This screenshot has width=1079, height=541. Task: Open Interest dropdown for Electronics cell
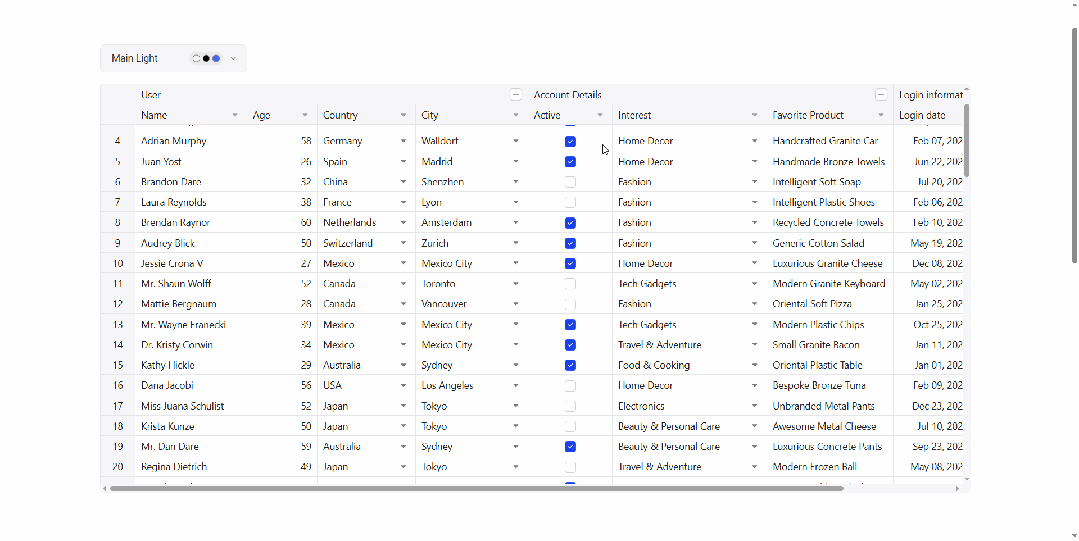(x=754, y=406)
